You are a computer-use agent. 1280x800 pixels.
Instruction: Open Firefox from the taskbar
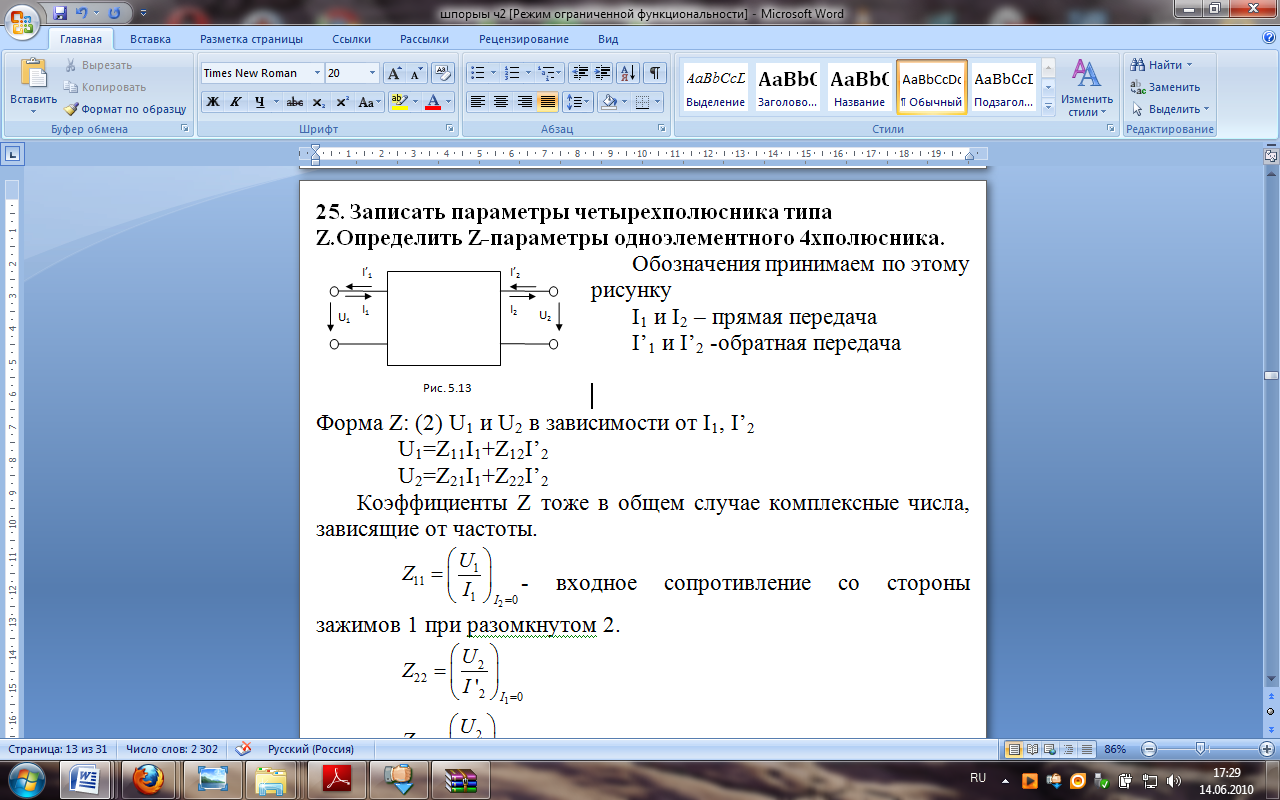coord(148,779)
